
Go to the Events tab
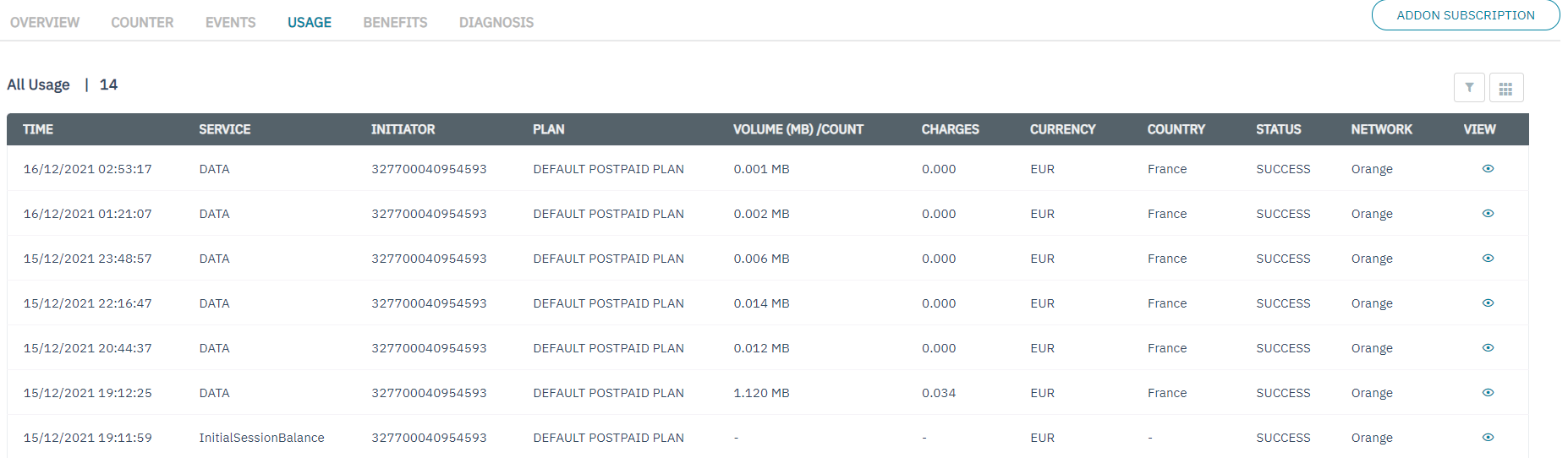[x=230, y=23]
